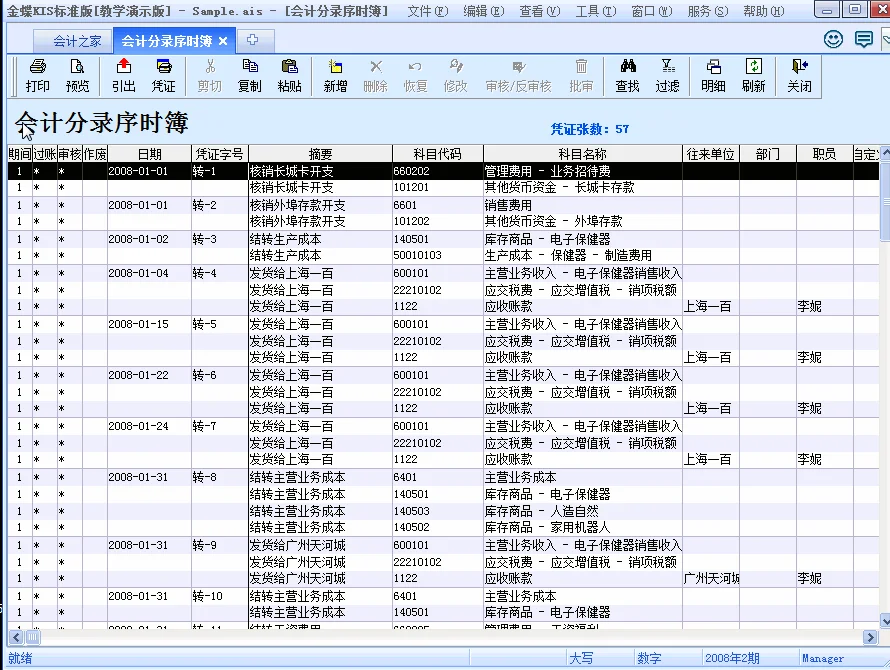This screenshot has width=890, height=670.
Task: Click the message bubble icon top right
Action: click(x=863, y=37)
